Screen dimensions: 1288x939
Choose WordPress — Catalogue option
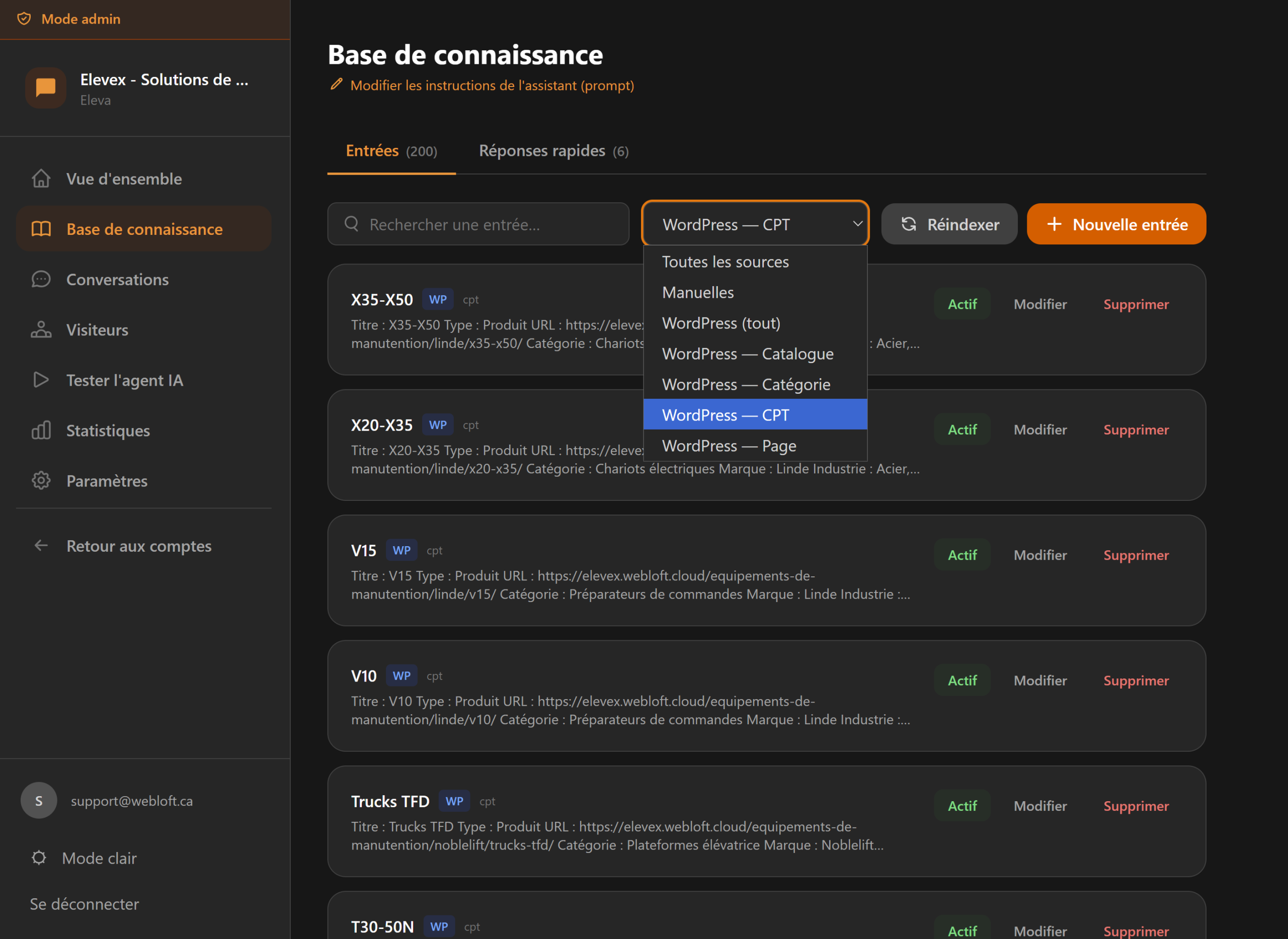tap(755, 354)
